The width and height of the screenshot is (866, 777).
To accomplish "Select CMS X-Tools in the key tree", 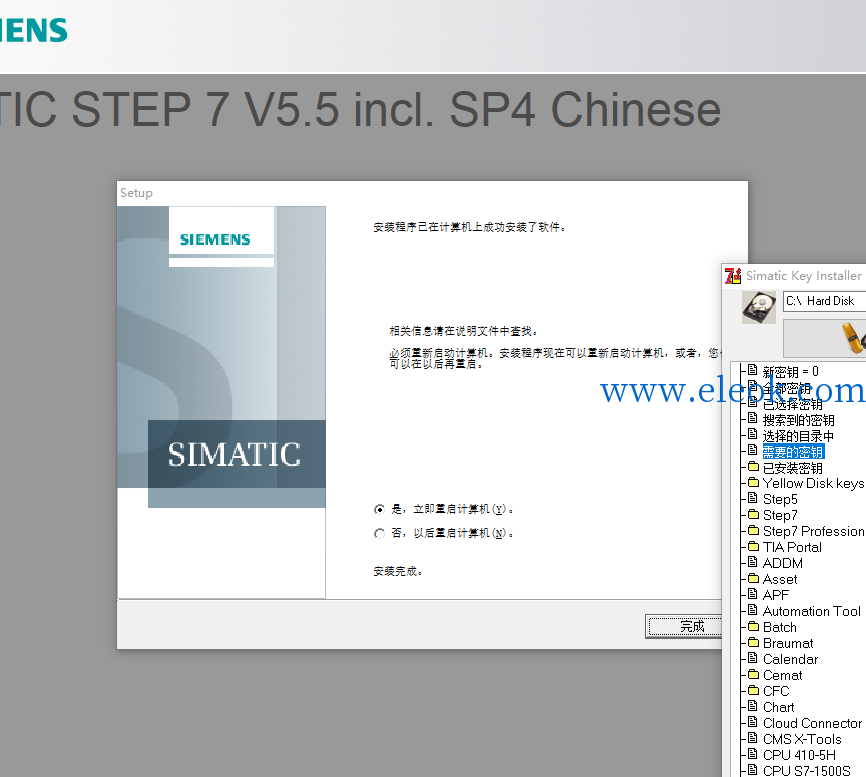I will (802, 739).
